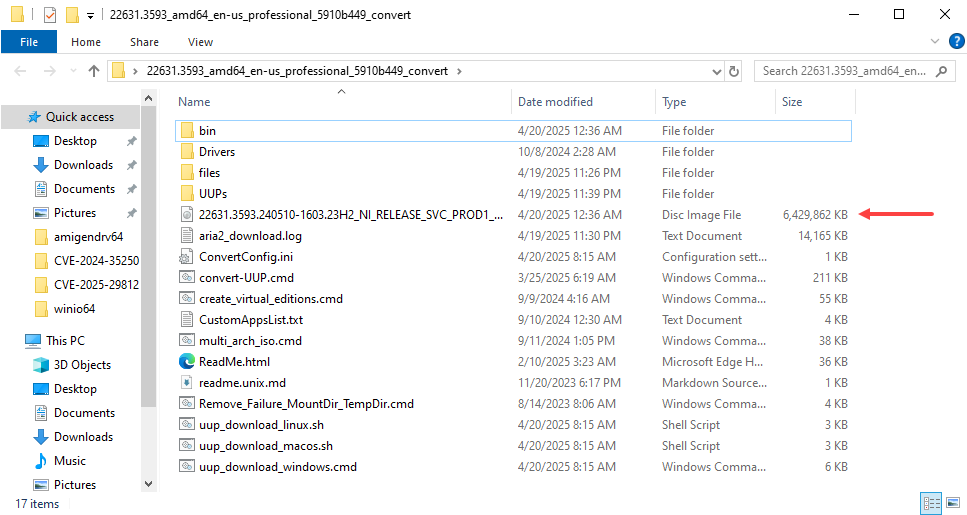Image resolution: width=967 pixels, height=515 pixels.
Task: Select the ConvertConfig.ini file
Action: tap(513, 257)
